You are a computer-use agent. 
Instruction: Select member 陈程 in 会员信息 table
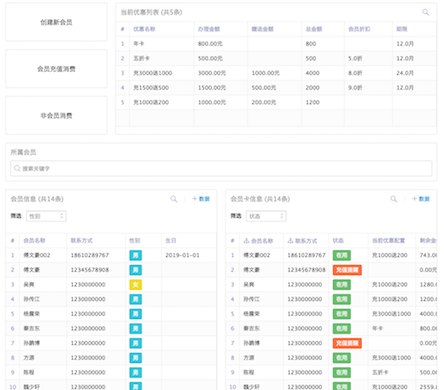click(29, 373)
